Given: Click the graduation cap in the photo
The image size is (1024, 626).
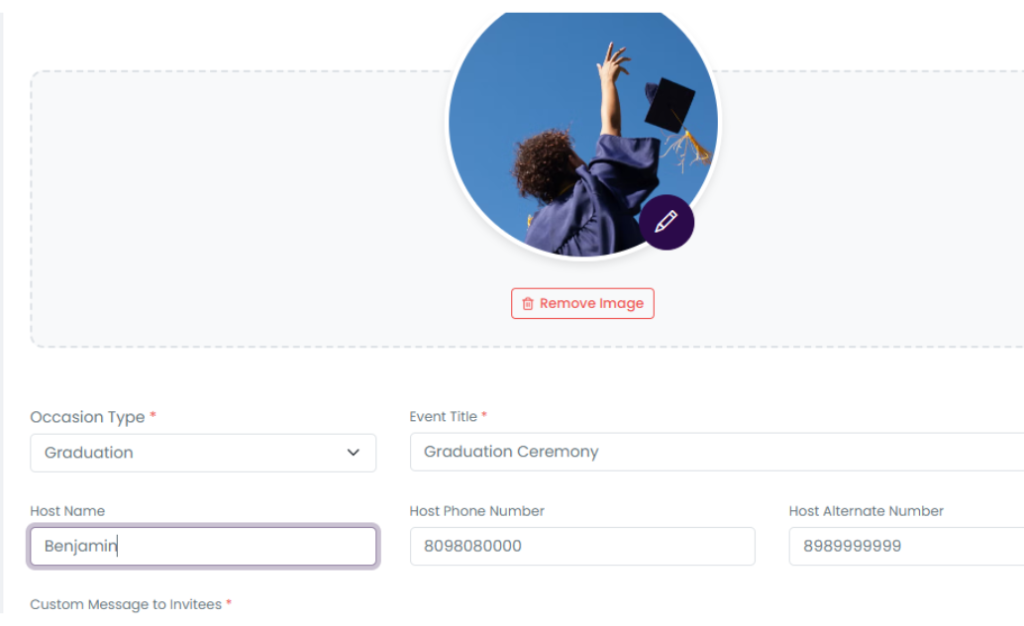Looking at the screenshot, I should pyautogui.click(x=669, y=105).
